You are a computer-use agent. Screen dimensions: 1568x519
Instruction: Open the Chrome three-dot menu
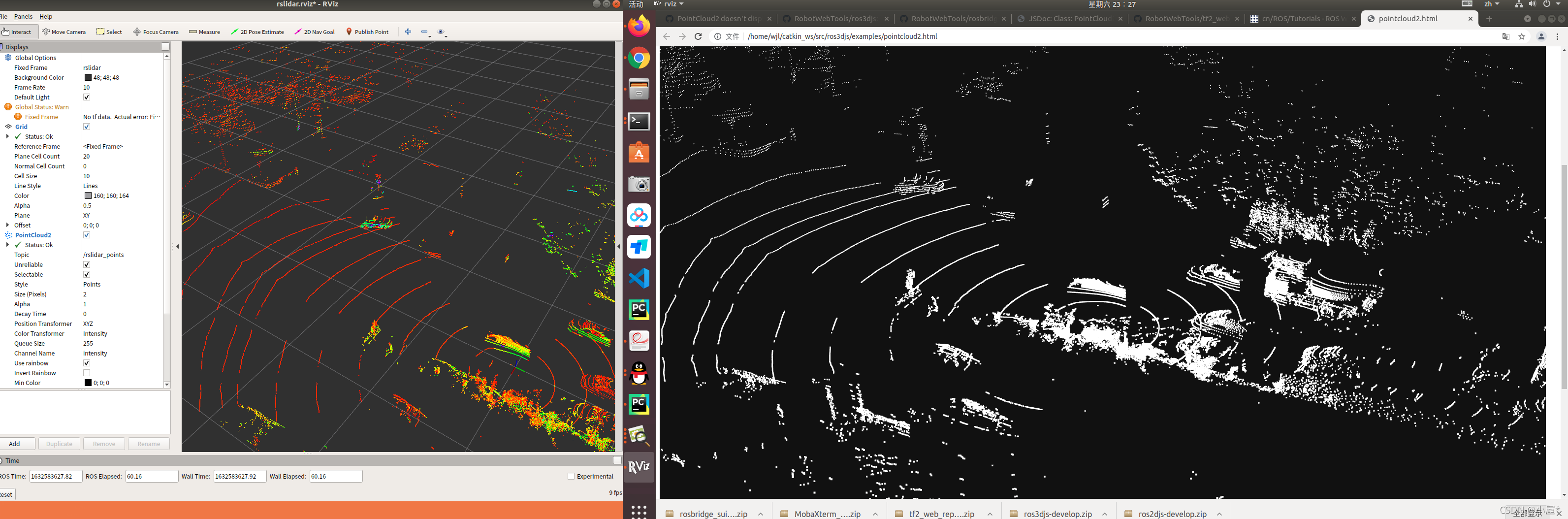pyautogui.click(x=1557, y=36)
